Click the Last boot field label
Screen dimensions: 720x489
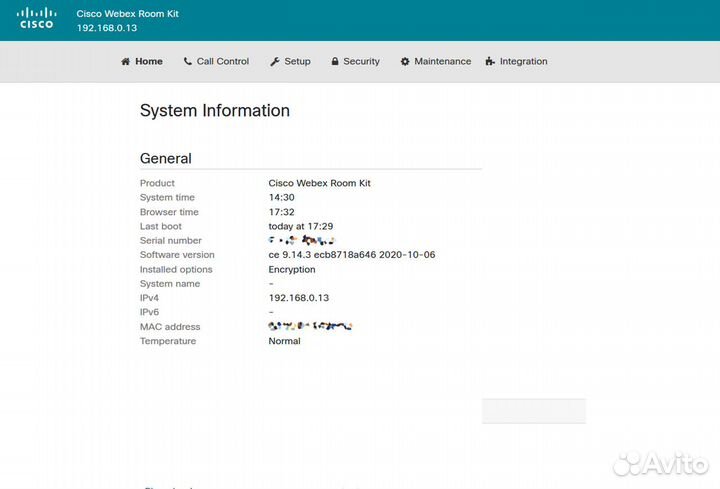161,226
